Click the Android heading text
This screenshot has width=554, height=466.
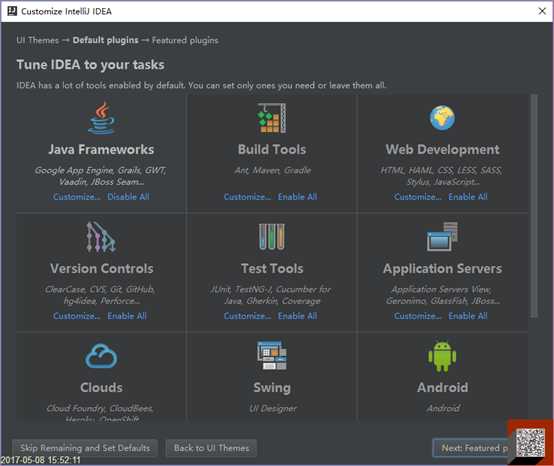[x=442, y=388]
